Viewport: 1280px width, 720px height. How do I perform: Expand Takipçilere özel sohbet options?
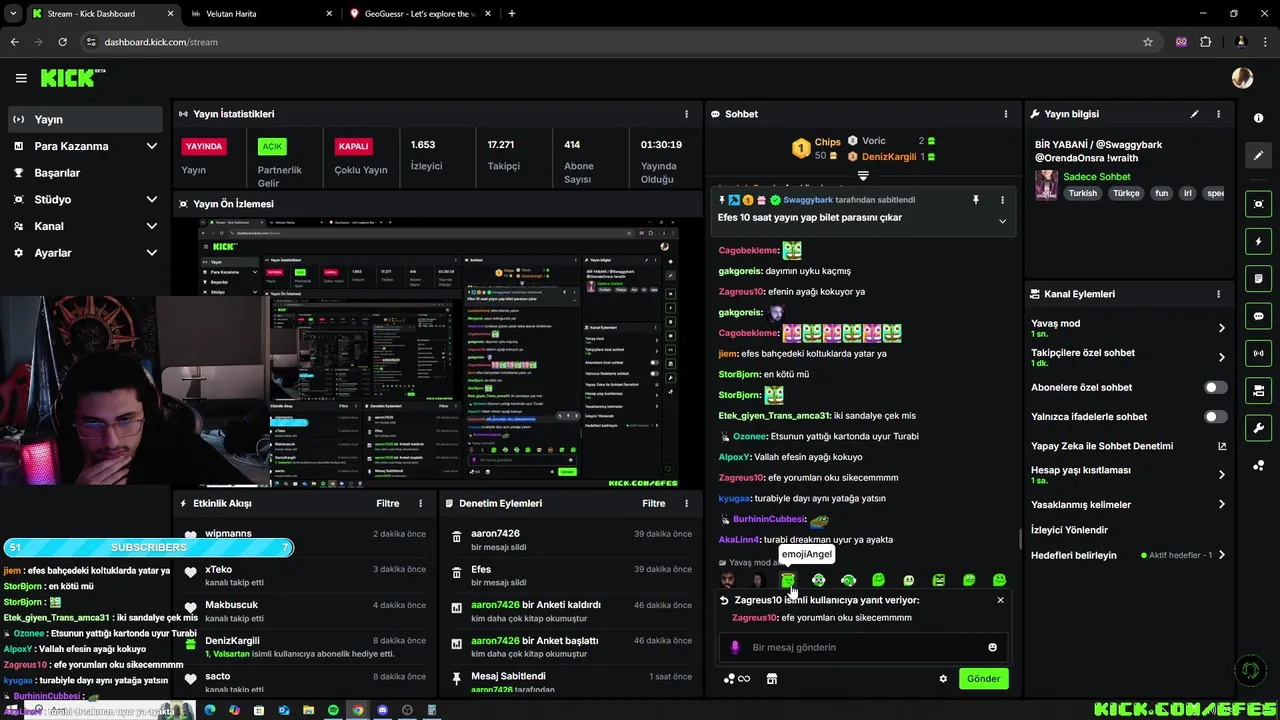pyautogui.click(x=1221, y=357)
